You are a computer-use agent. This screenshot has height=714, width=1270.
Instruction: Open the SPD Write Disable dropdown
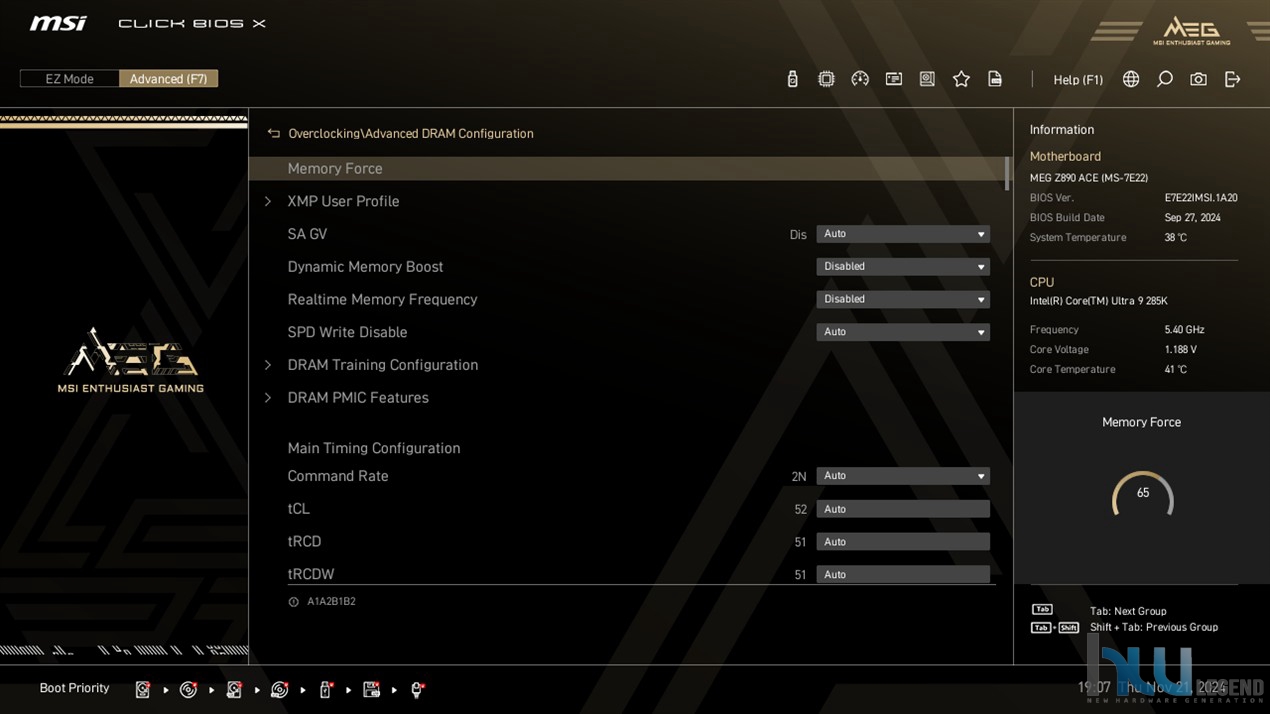click(x=903, y=332)
